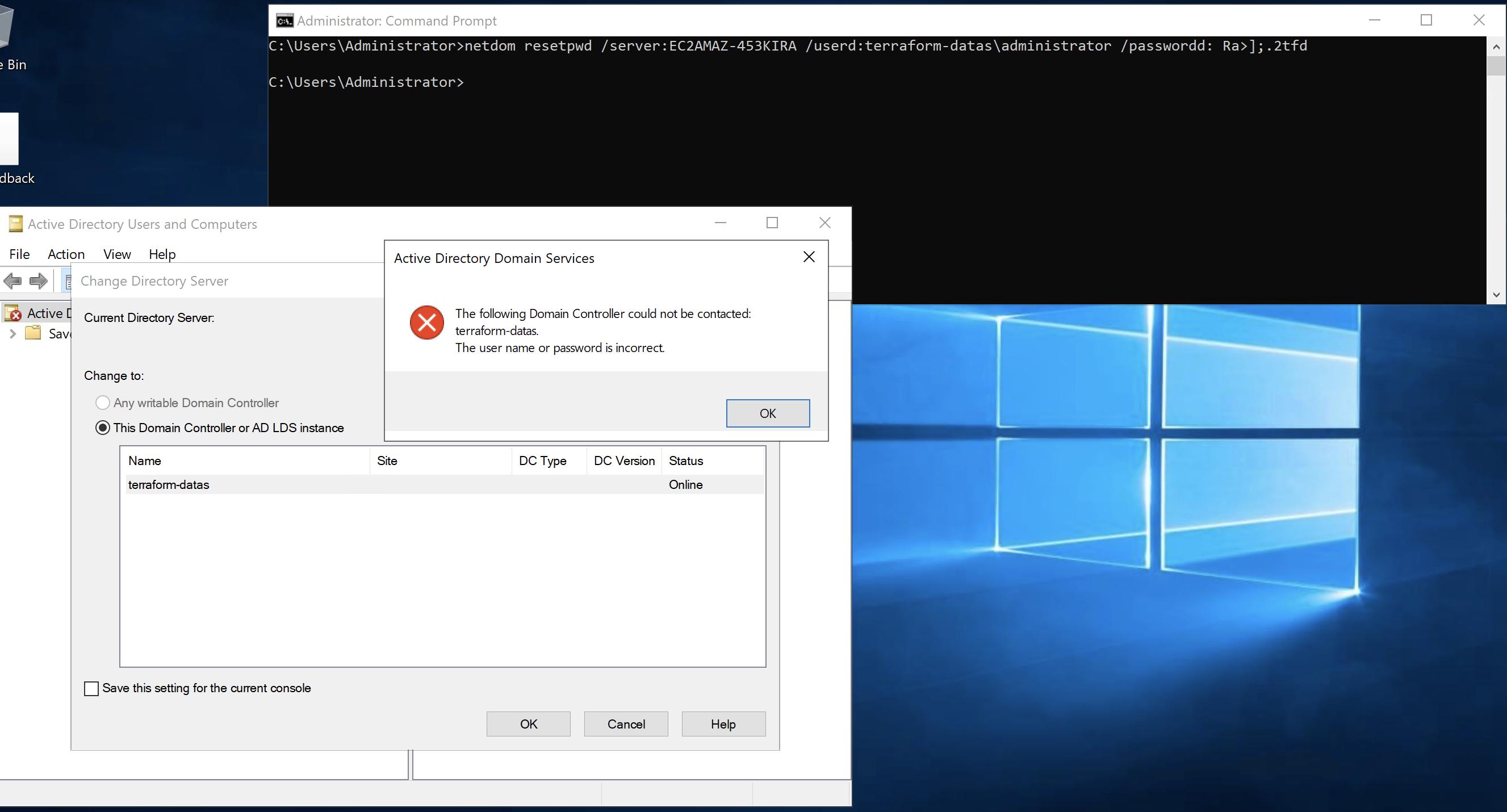Close the Active Directory Domain Services dialog
This screenshot has height=812, width=1507.
pyautogui.click(x=809, y=257)
